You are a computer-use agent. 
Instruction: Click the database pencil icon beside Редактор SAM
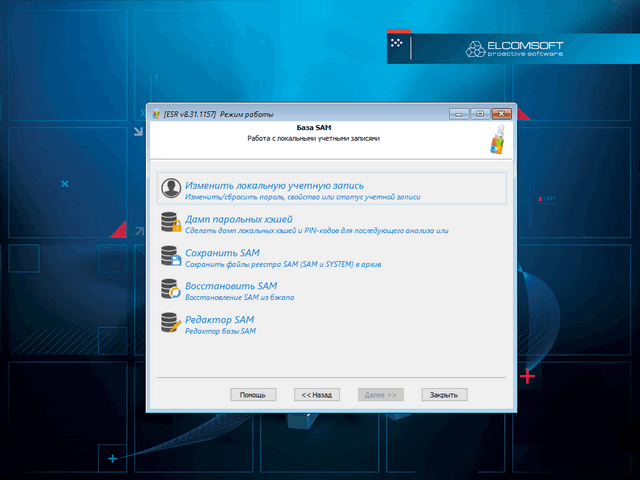pos(172,324)
